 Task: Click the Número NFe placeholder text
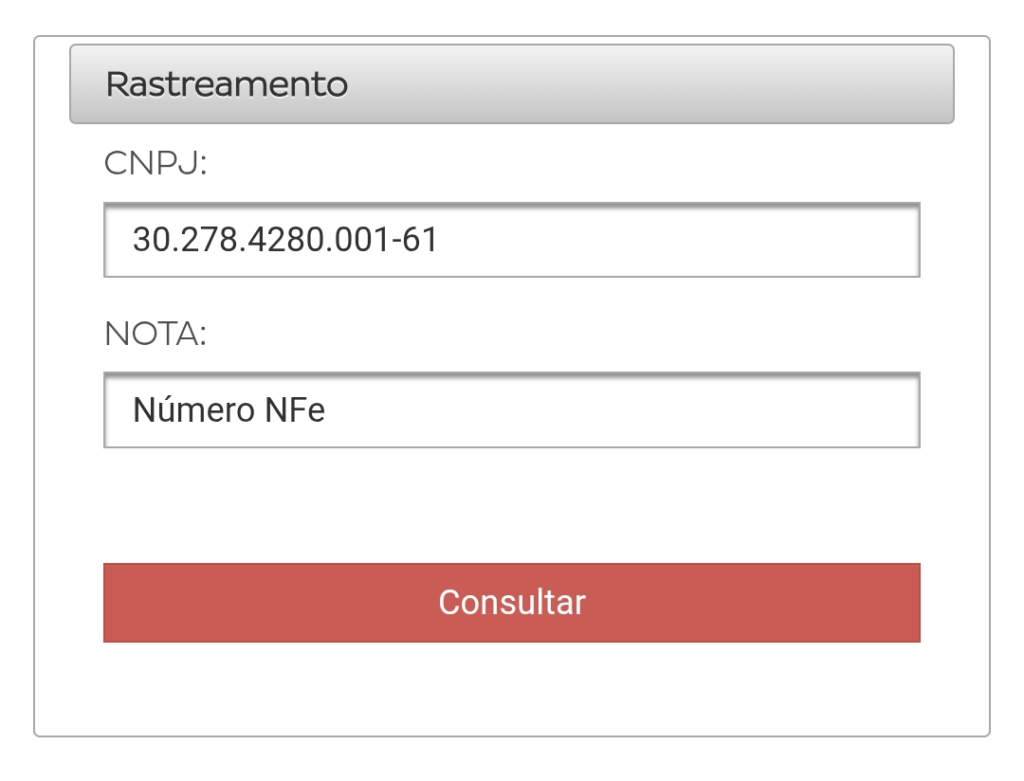(229, 410)
